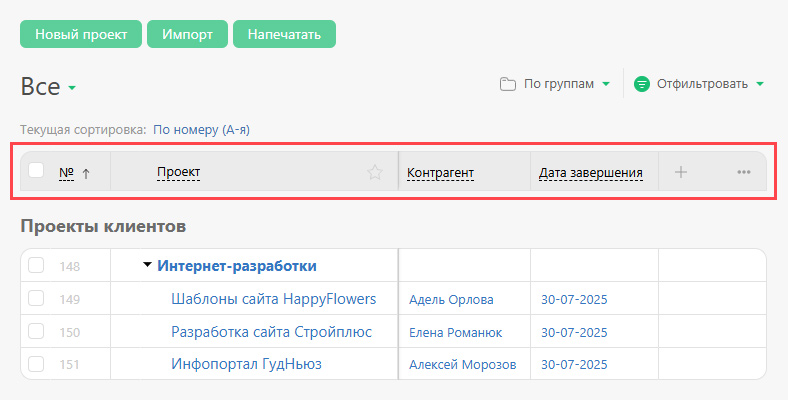The image size is (788, 400).
Task: Sort by the Проект column header
Action: [179, 172]
